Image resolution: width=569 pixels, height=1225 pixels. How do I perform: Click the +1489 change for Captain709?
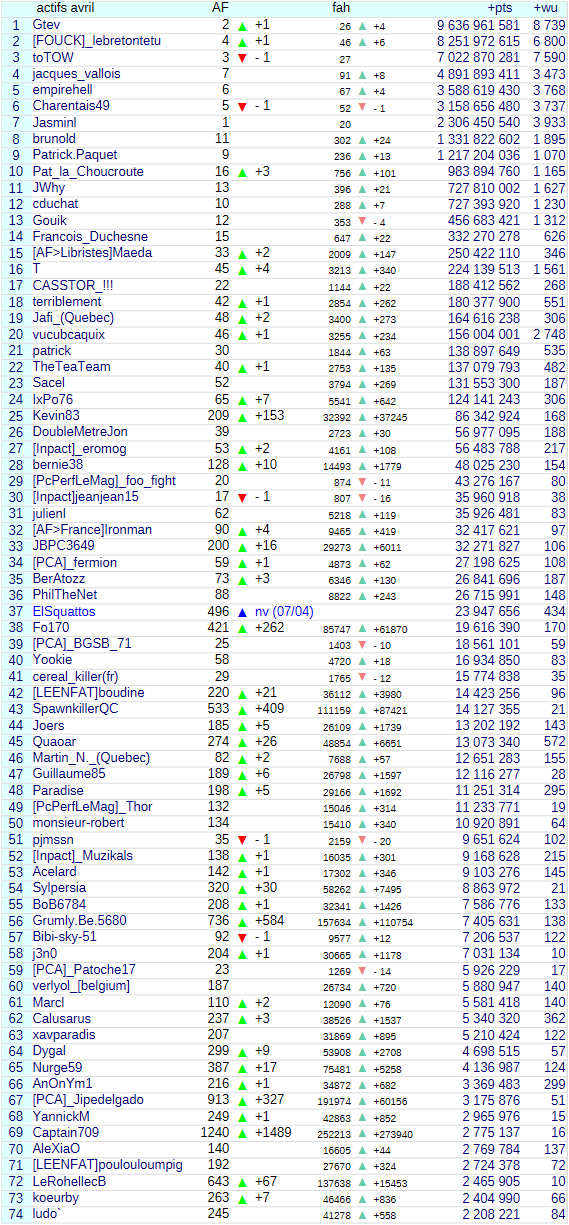click(273, 1132)
